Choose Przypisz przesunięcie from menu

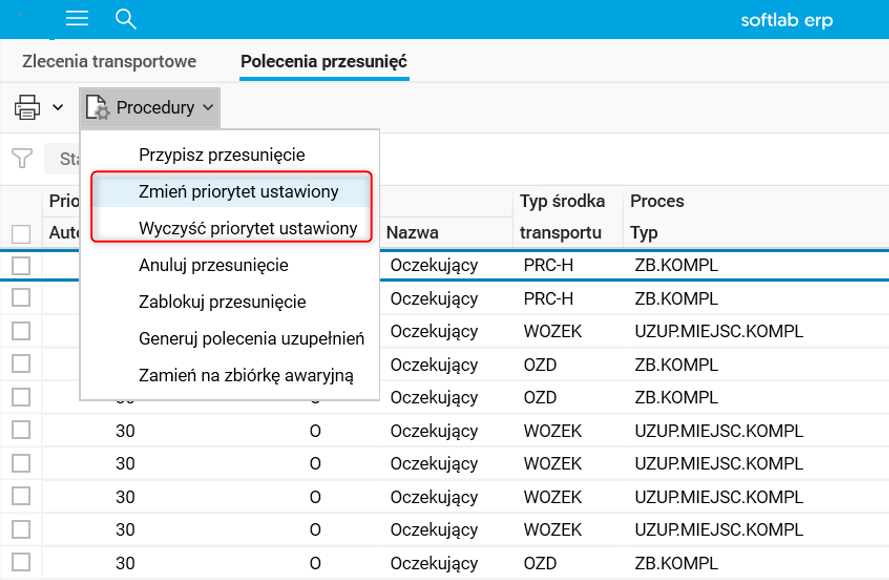click(x=222, y=155)
